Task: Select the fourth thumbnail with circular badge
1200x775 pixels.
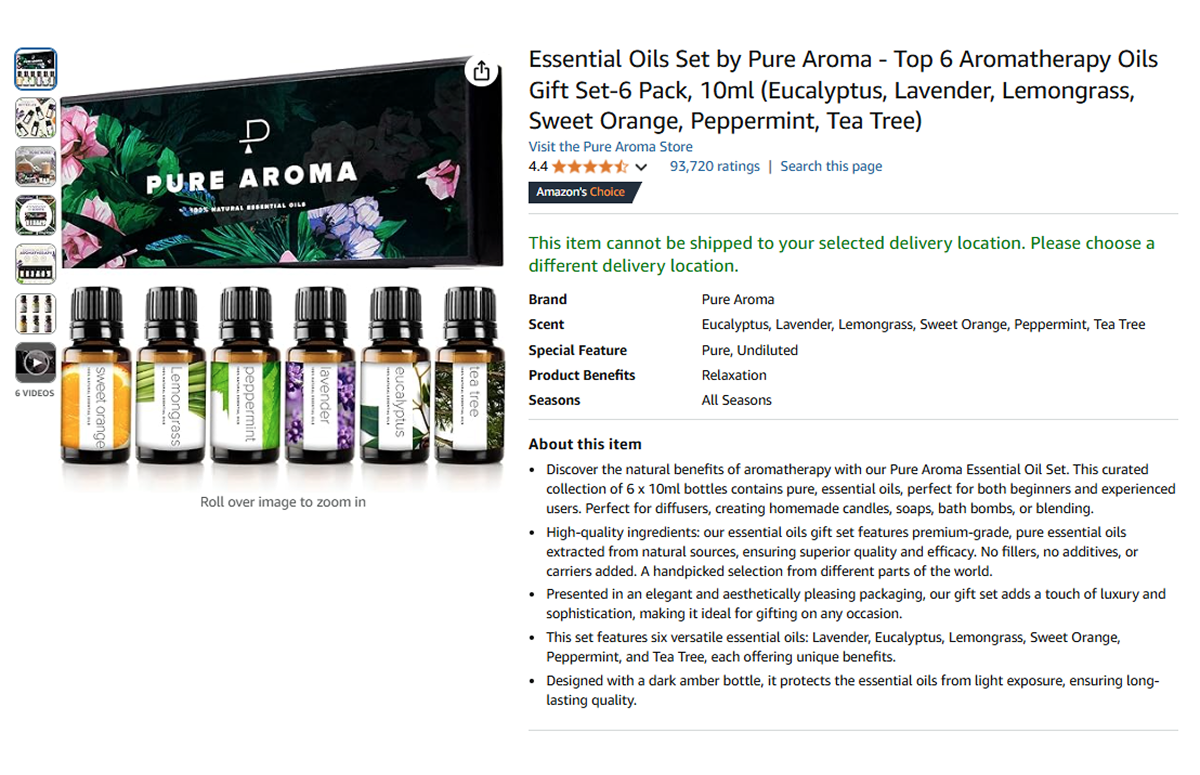Action: click(36, 216)
